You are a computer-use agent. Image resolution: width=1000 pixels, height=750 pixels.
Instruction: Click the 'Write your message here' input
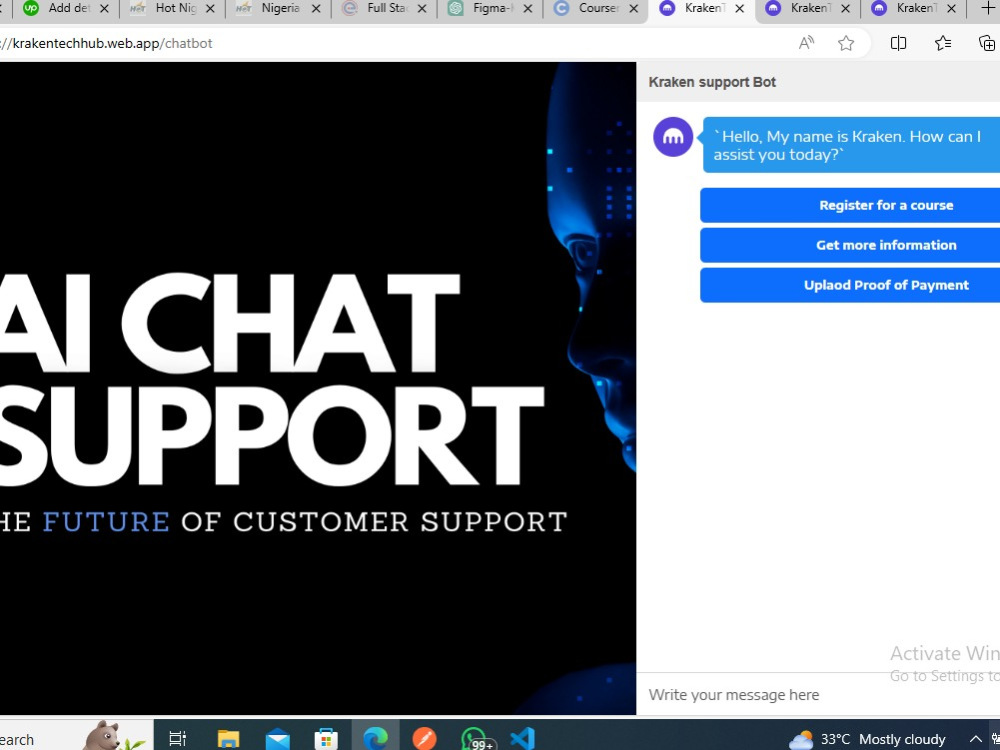click(x=818, y=695)
